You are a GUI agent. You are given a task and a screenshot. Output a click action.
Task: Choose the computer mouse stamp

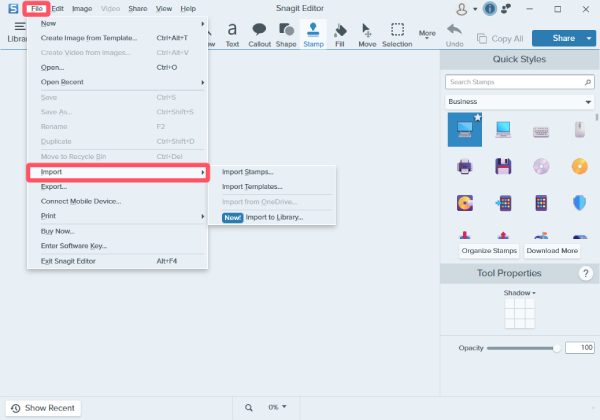pyautogui.click(x=579, y=129)
